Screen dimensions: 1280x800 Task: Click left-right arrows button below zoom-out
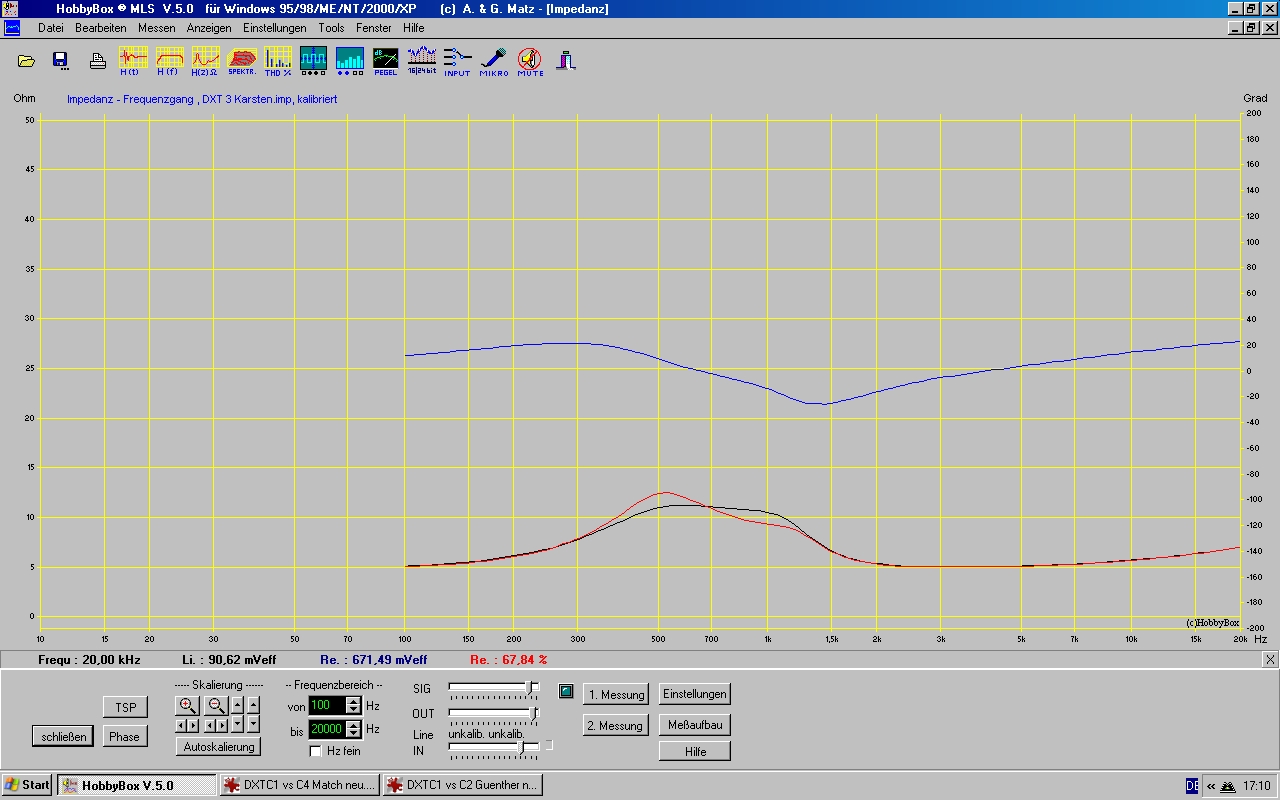pyautogui.click(x=216, y=725)
